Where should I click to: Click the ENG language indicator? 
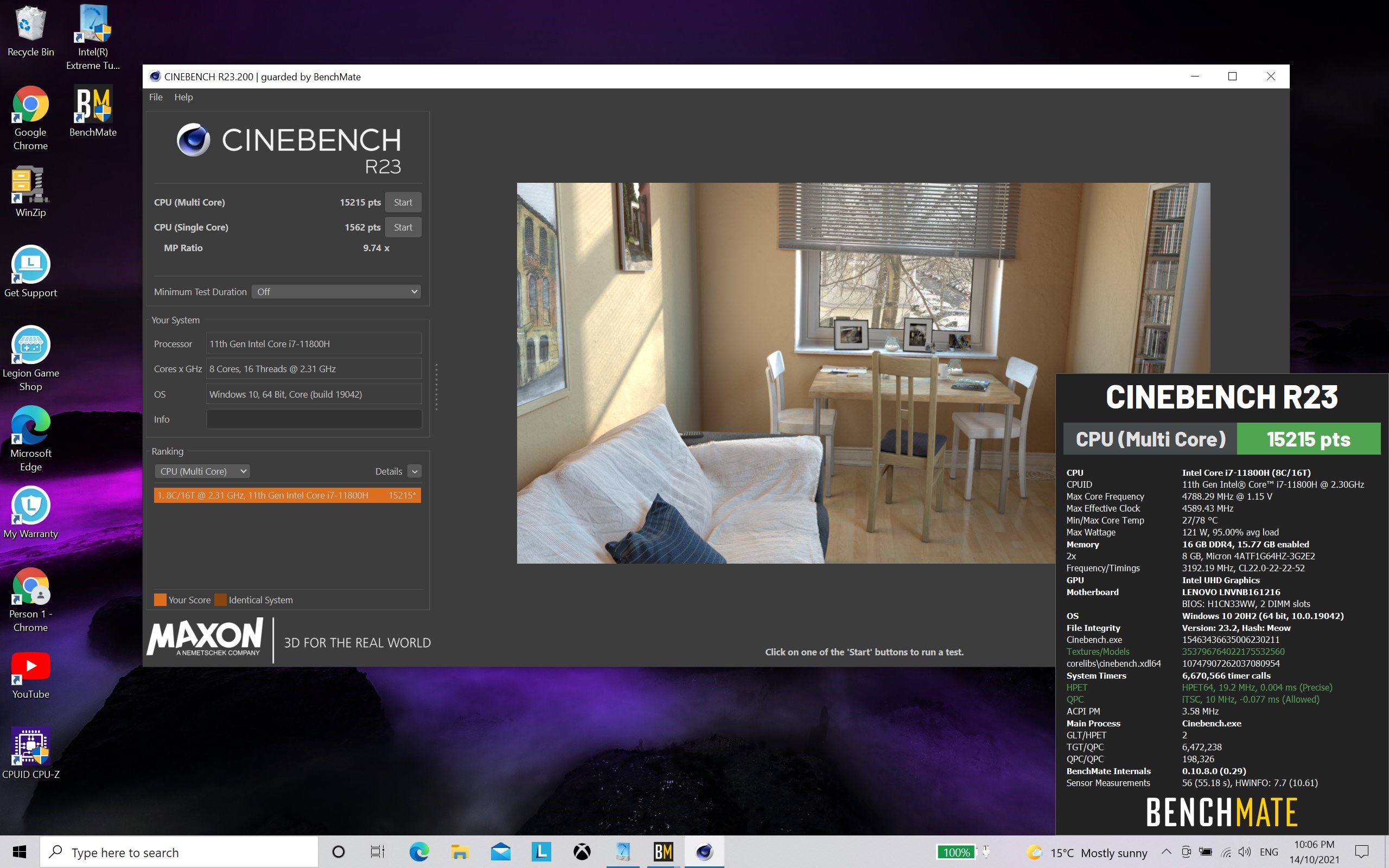pyautogui.click(x=1269, y=852)
